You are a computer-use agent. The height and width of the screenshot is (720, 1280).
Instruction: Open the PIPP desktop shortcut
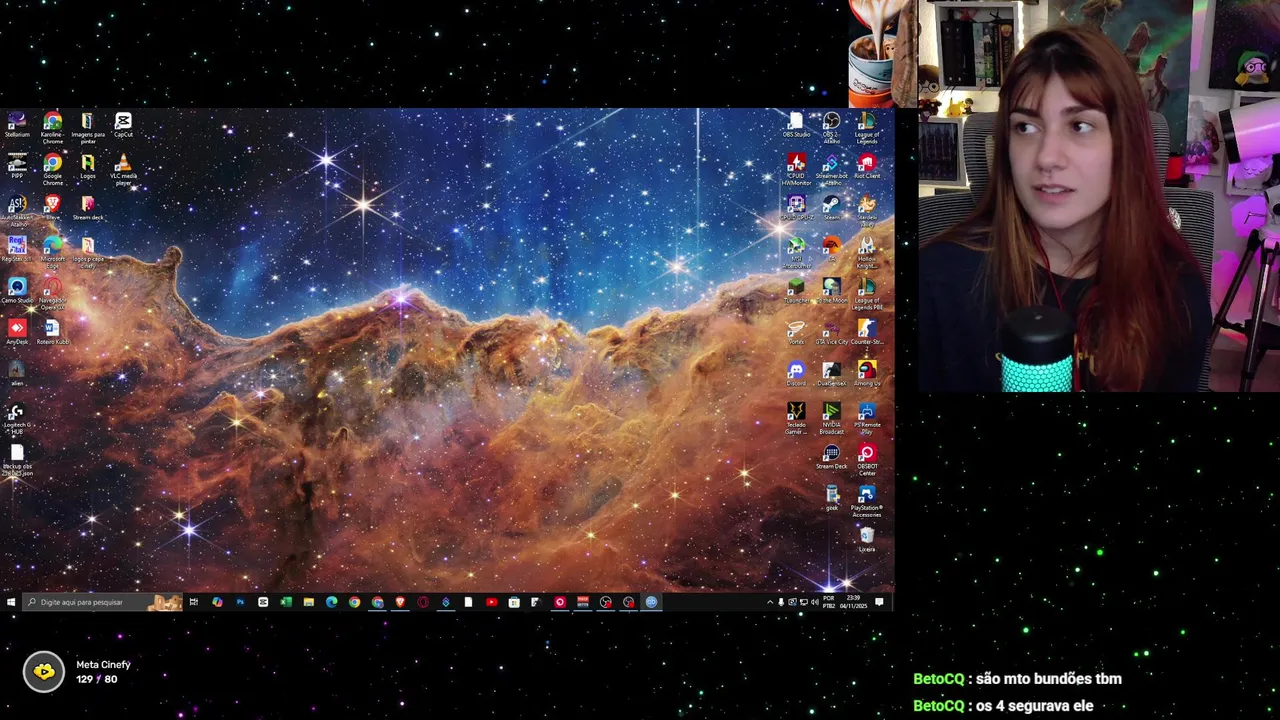[17, 165]
